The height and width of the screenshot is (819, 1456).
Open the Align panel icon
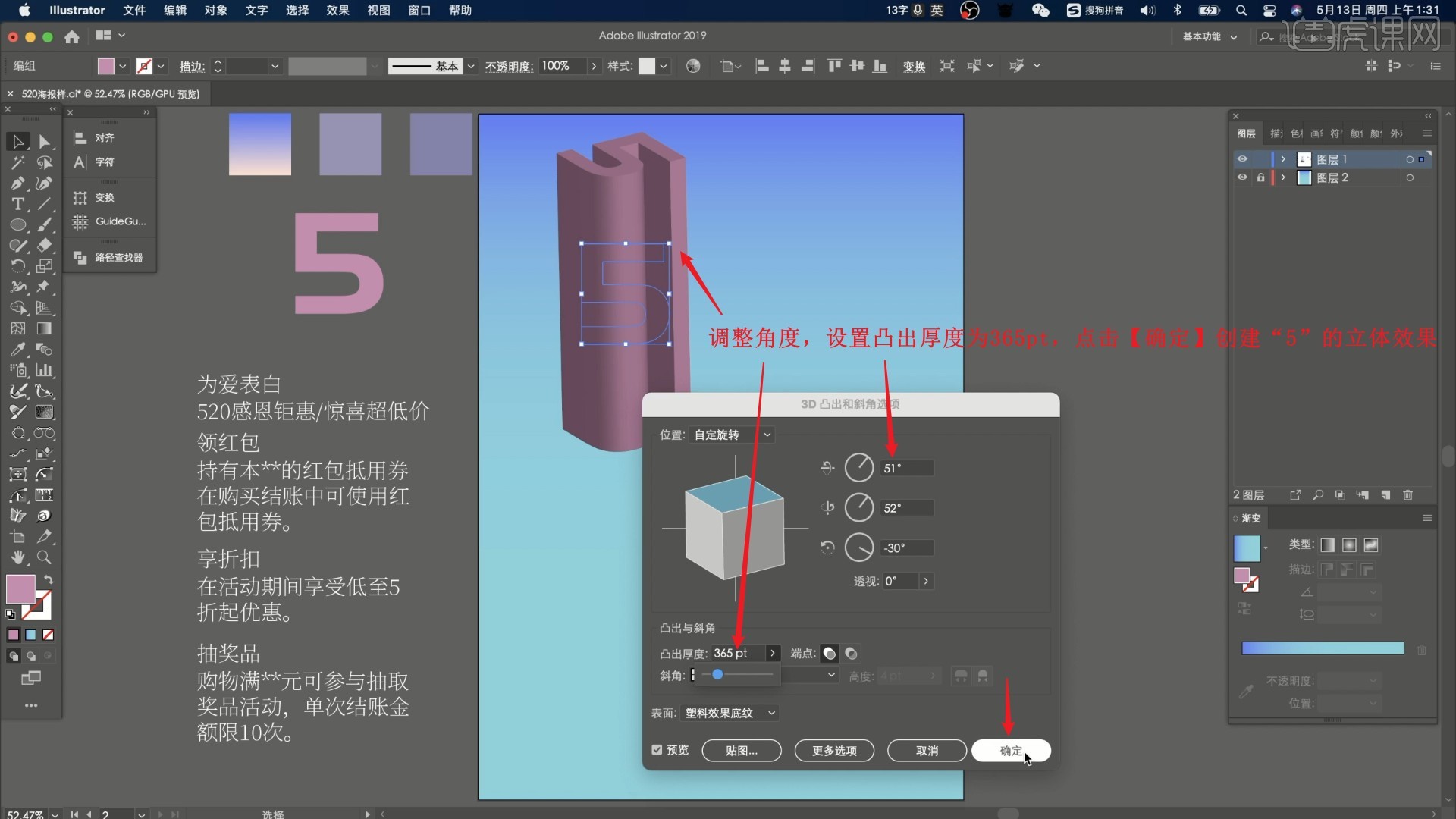point(80,138)
